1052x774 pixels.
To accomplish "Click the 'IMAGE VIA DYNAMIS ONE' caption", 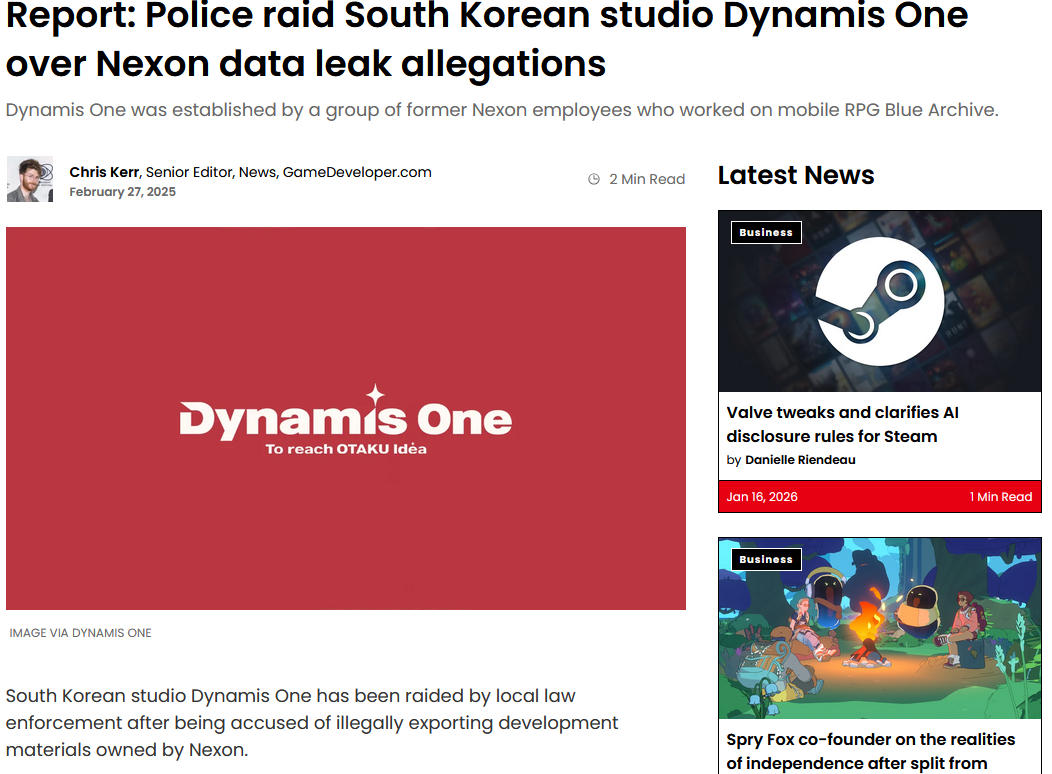I will (81, 633).
